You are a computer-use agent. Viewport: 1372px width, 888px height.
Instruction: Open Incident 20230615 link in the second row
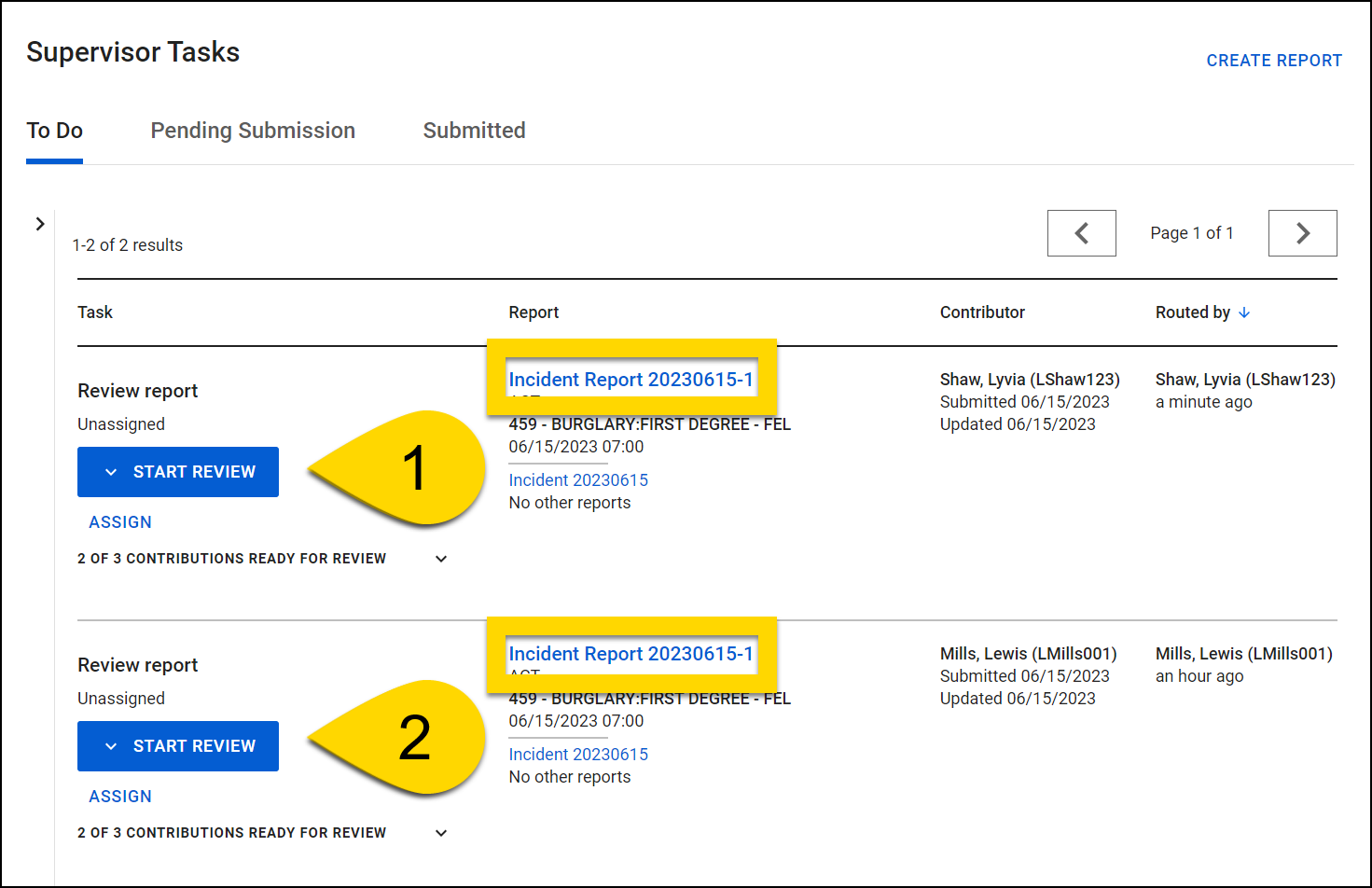tap(577, 754)
